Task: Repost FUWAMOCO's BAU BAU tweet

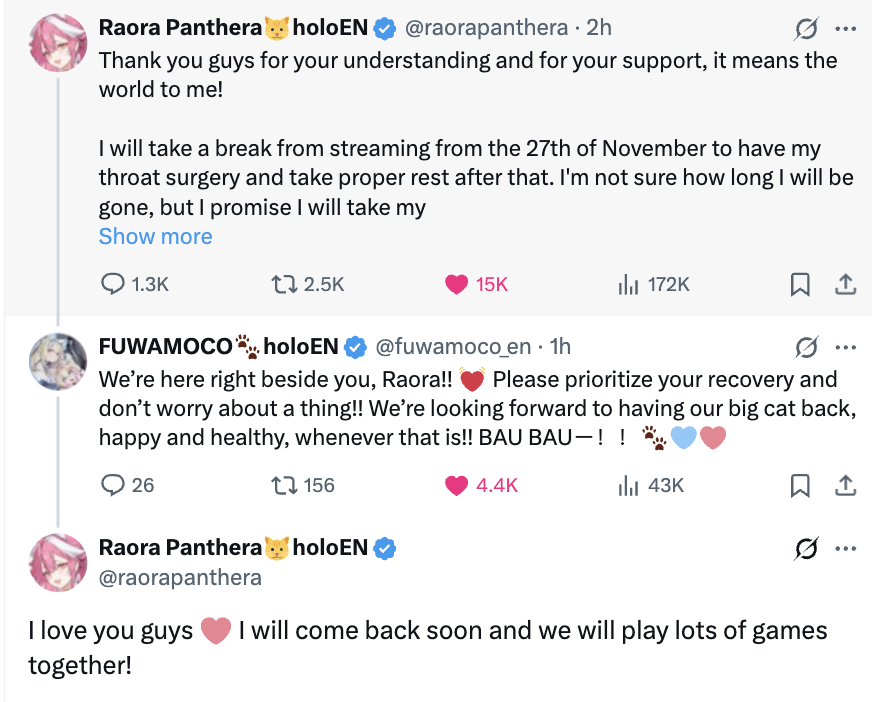Action: (x=285, y=485)
